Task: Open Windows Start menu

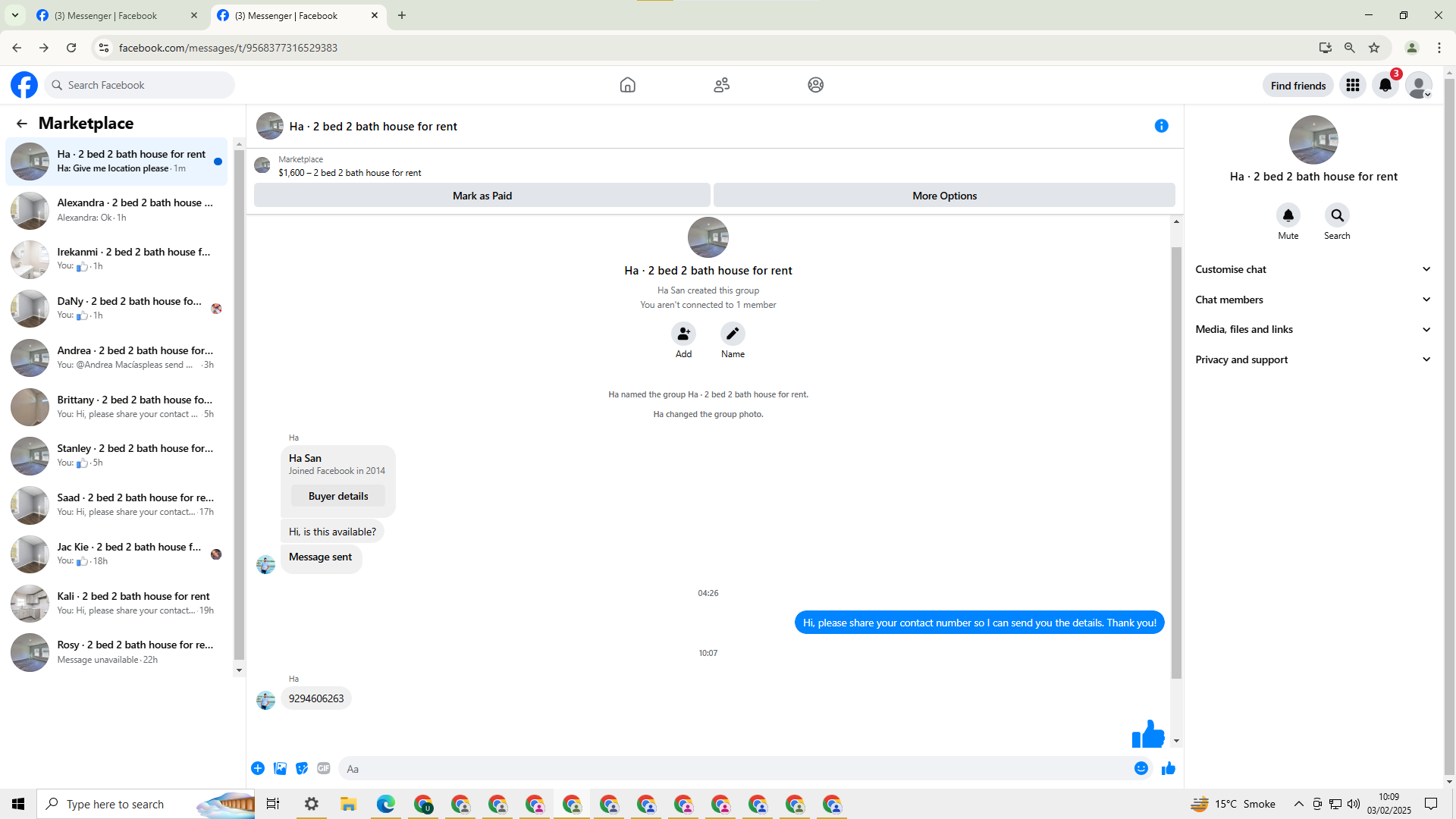Action: click(x=18, y=804)
